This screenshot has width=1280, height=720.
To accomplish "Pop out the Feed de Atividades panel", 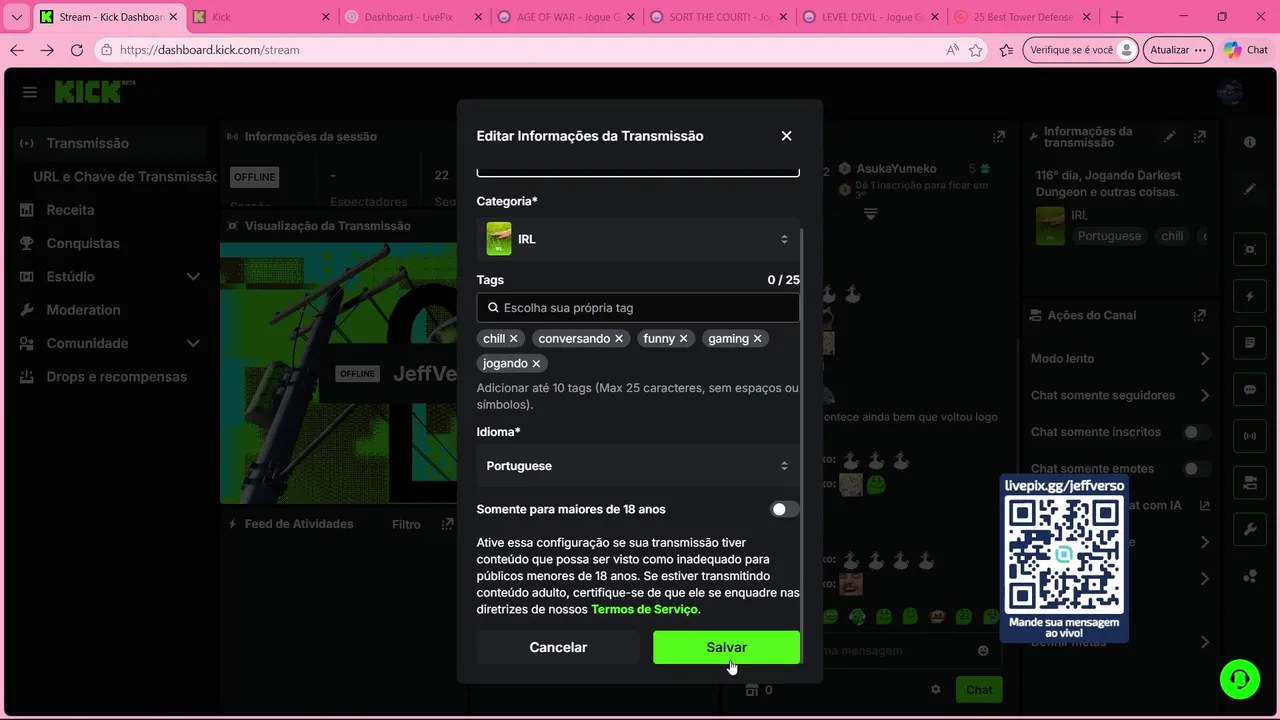I will pyautogui.click(x=447, y=524).
